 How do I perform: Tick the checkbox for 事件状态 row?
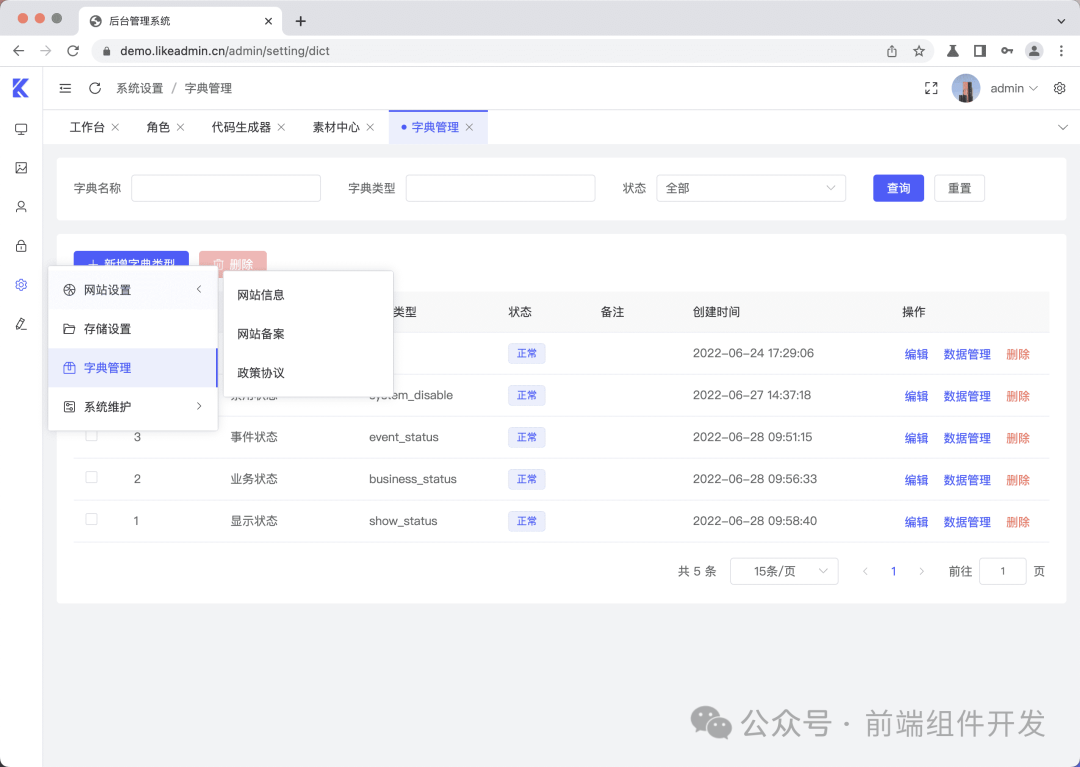pyautogui.click(x=91, y=436)
